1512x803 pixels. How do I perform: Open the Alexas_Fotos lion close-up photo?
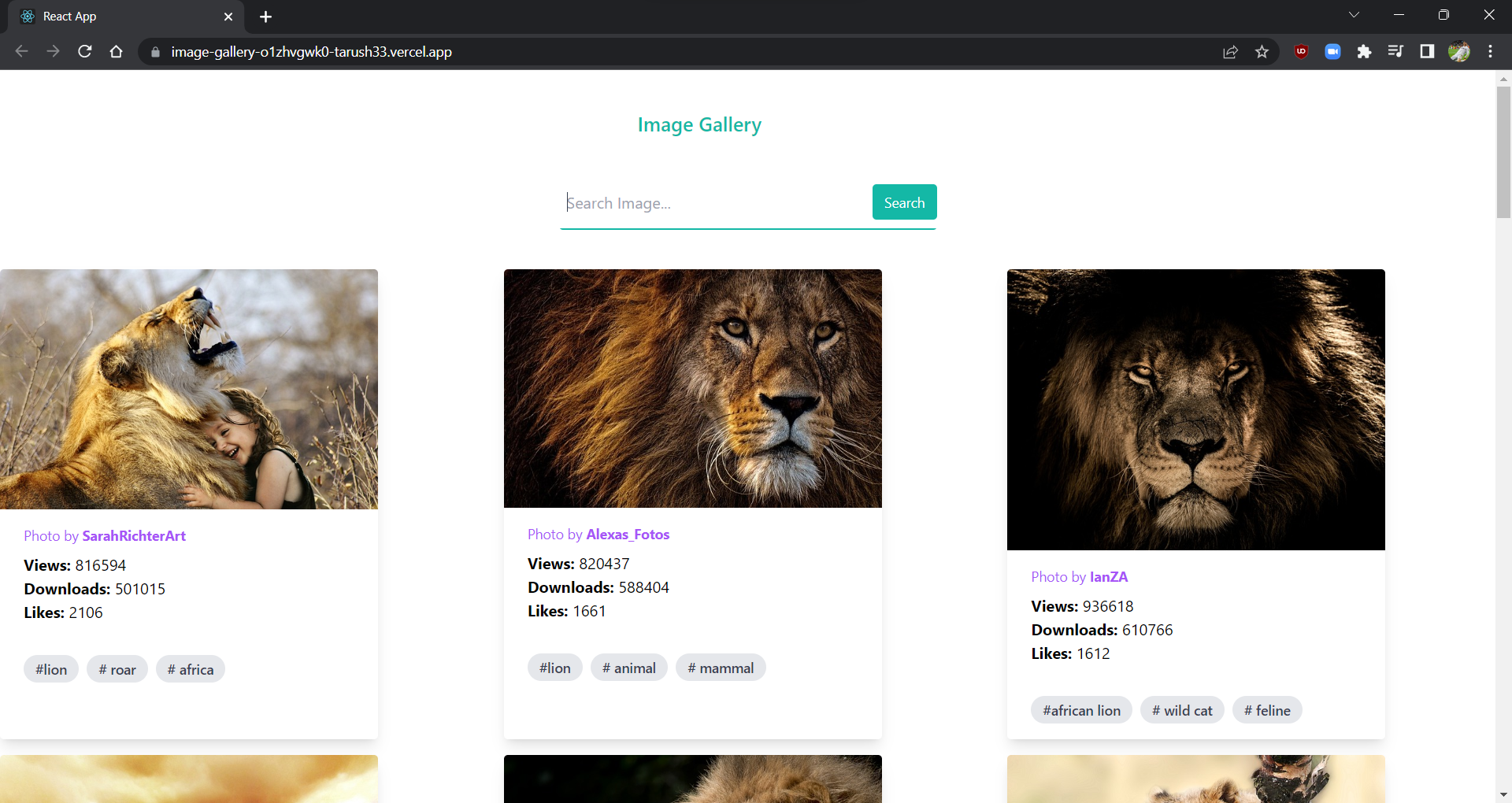tap(693, 388)
